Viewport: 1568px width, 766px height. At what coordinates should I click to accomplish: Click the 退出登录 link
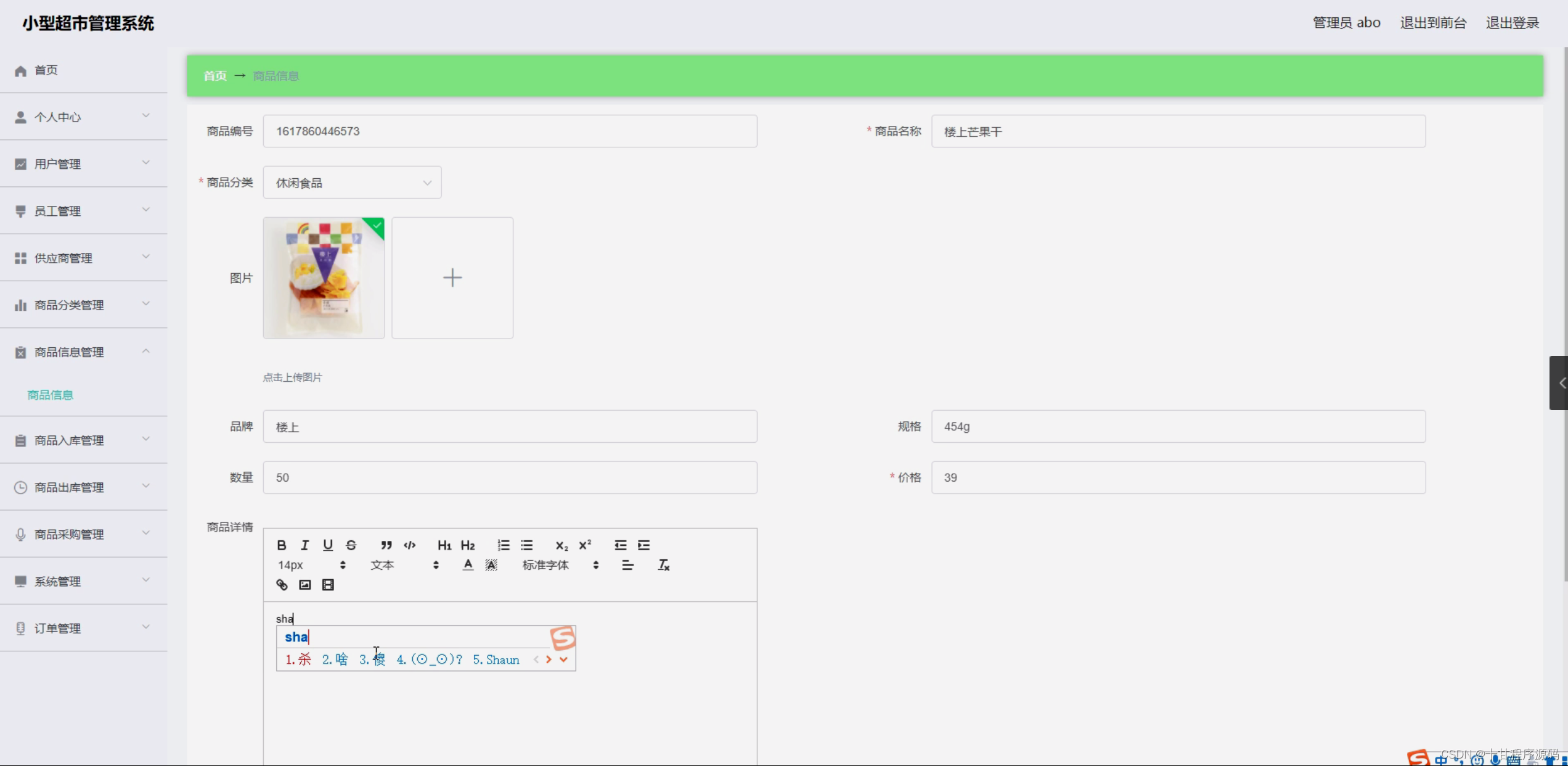point(1512,23)
